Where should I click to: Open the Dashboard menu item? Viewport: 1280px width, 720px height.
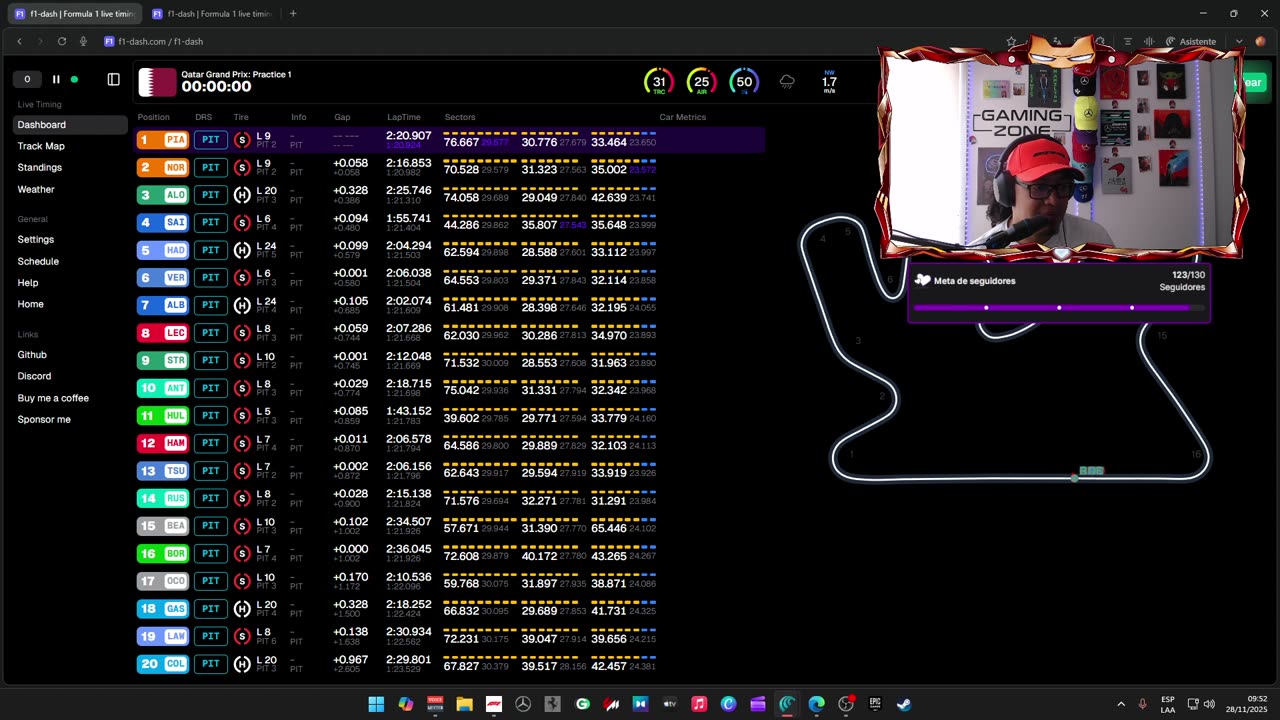pos(71,125)
